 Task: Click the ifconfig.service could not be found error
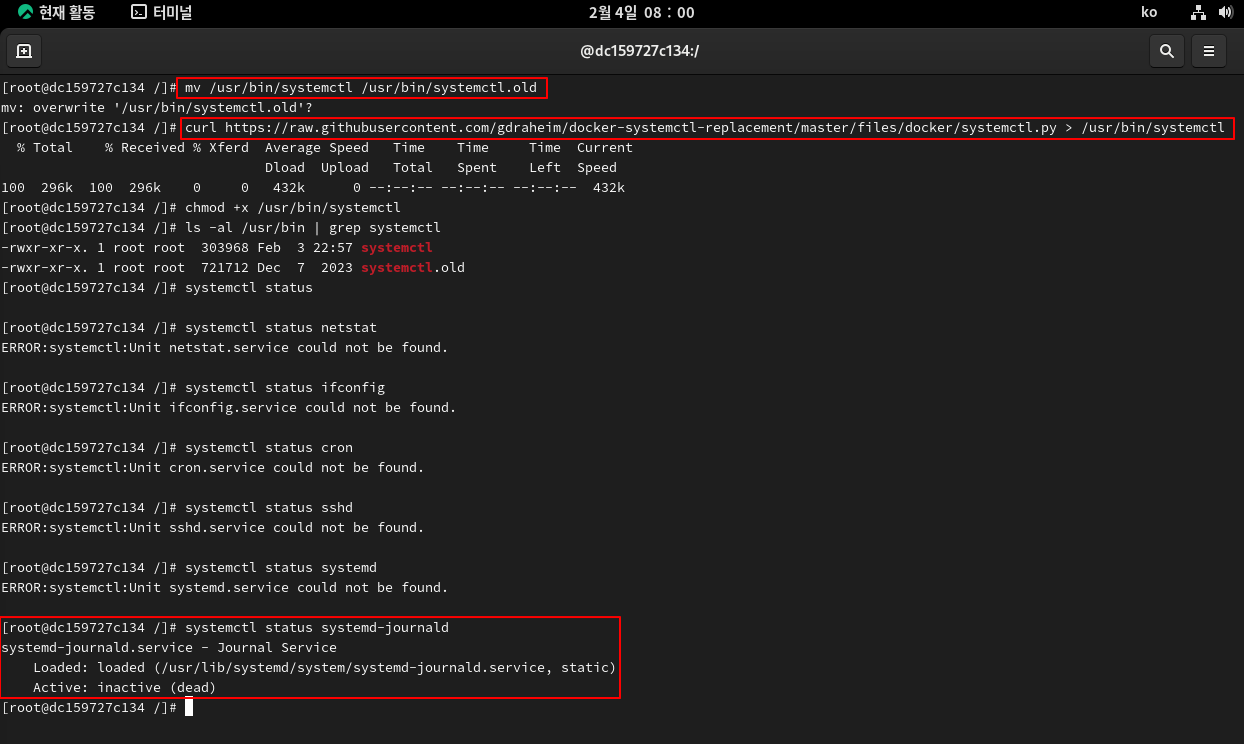[x=229, y=408]
